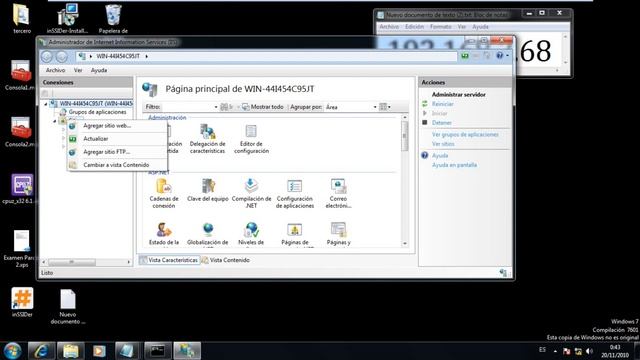640x360 pixels.
Task: Click Internet Explorer taskbar icon
Action: tap(41, 351)
